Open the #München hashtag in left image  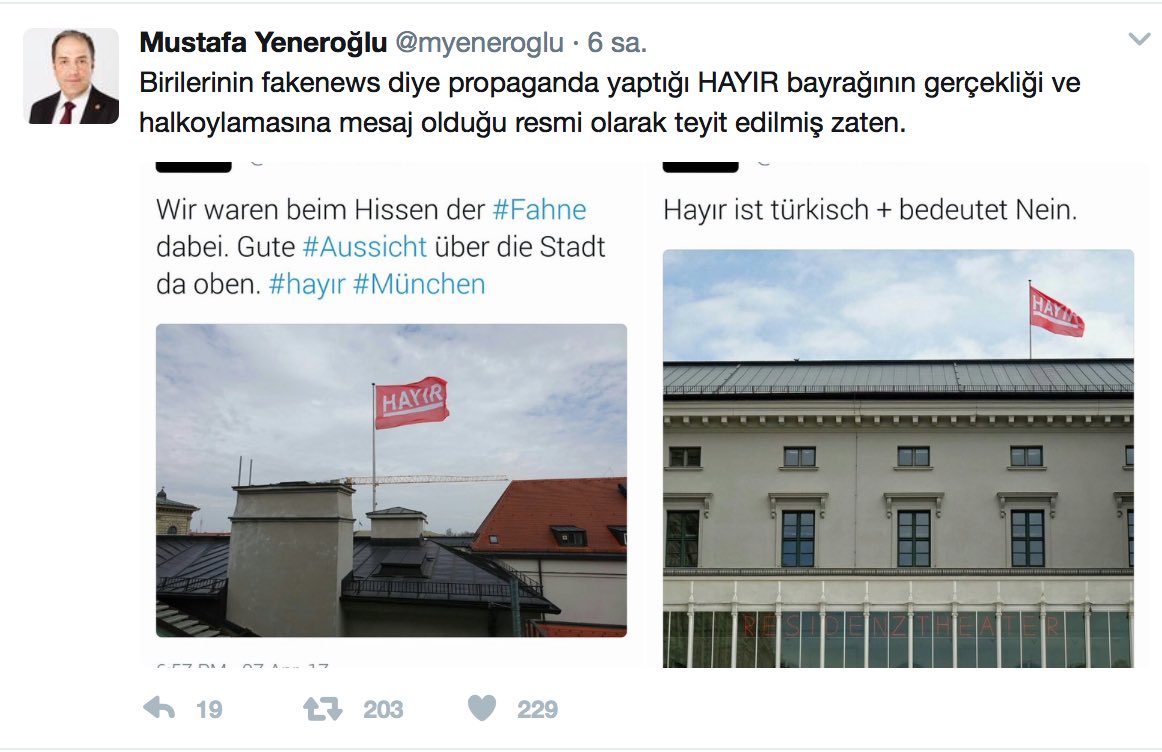click(x=419, y=285)
